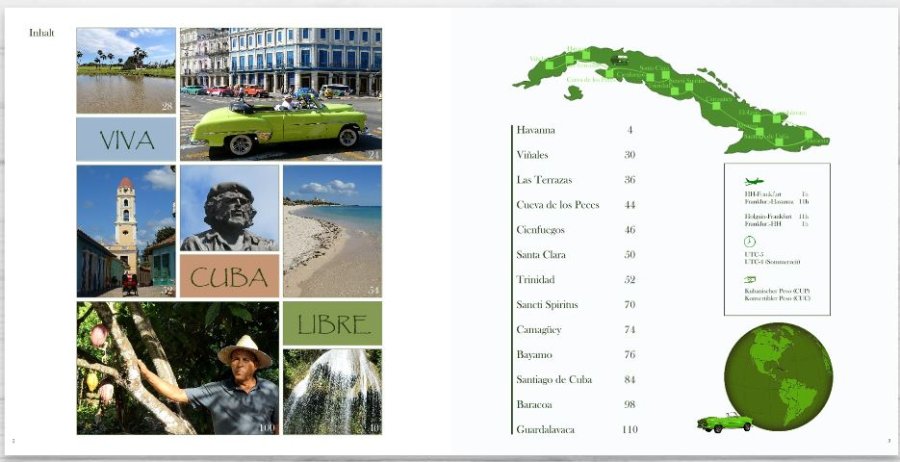Click page number 110 next to Guardalavaca
Viewport: 900px width, 462px height.
point(630,429)
